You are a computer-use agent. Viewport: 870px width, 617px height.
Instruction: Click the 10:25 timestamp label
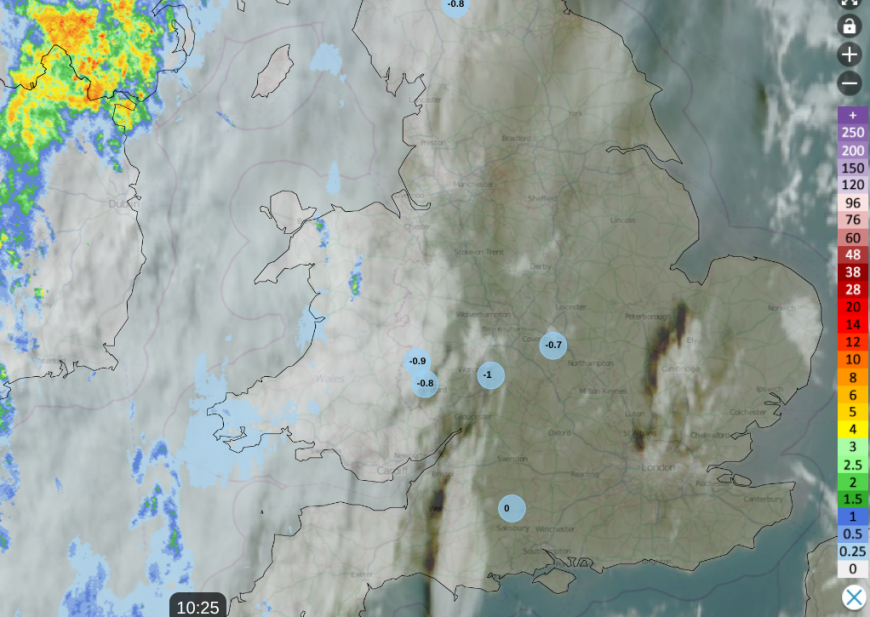point(198,606)
